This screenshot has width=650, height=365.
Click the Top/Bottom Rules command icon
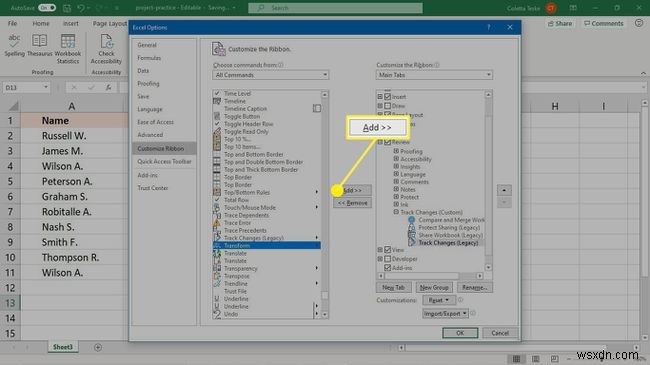[217, 192]
